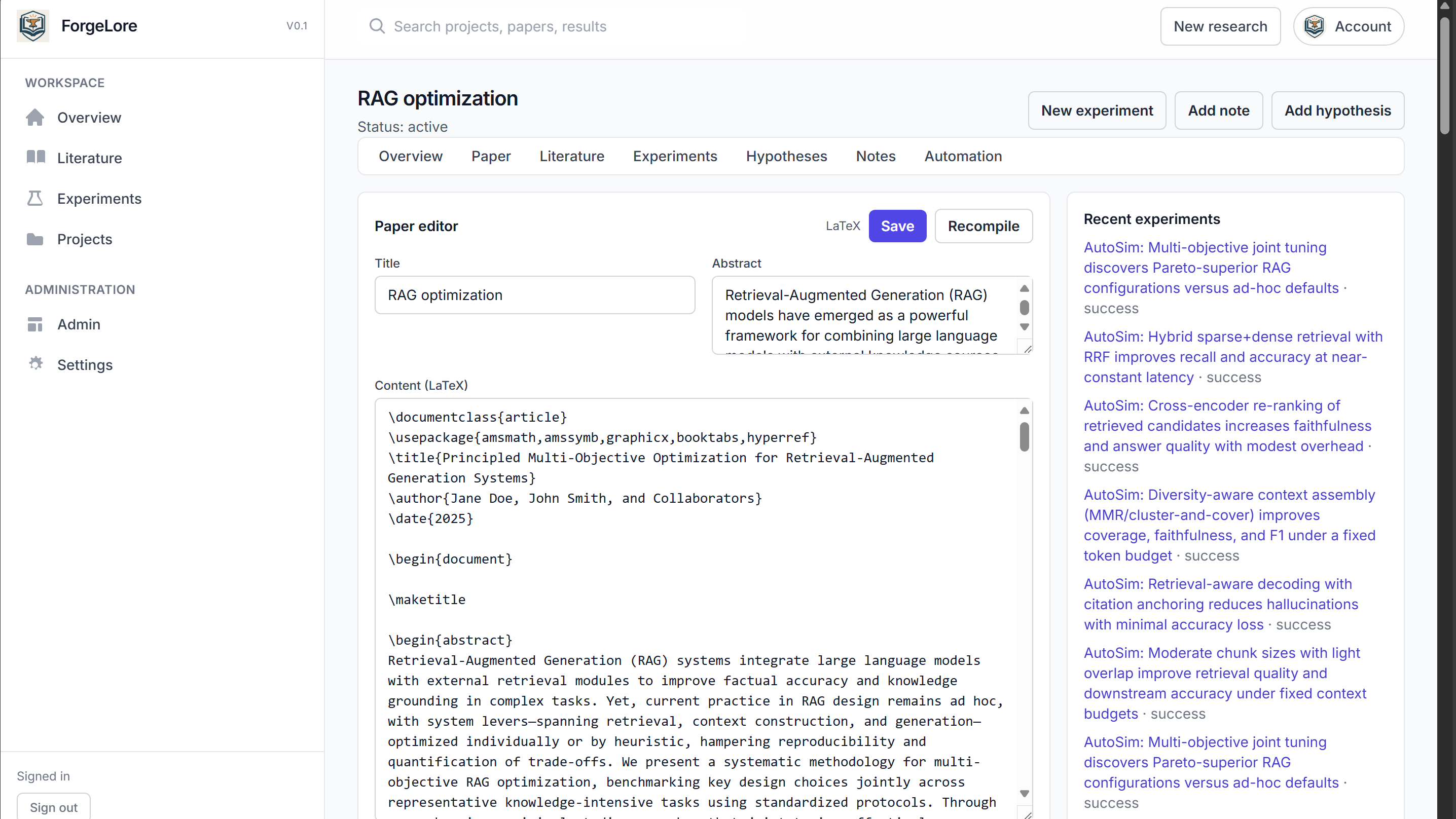This screenshot has width=1456, height=819.
Task: Click the abstract scroll up arrow
Action: [x=1024, y=289]
